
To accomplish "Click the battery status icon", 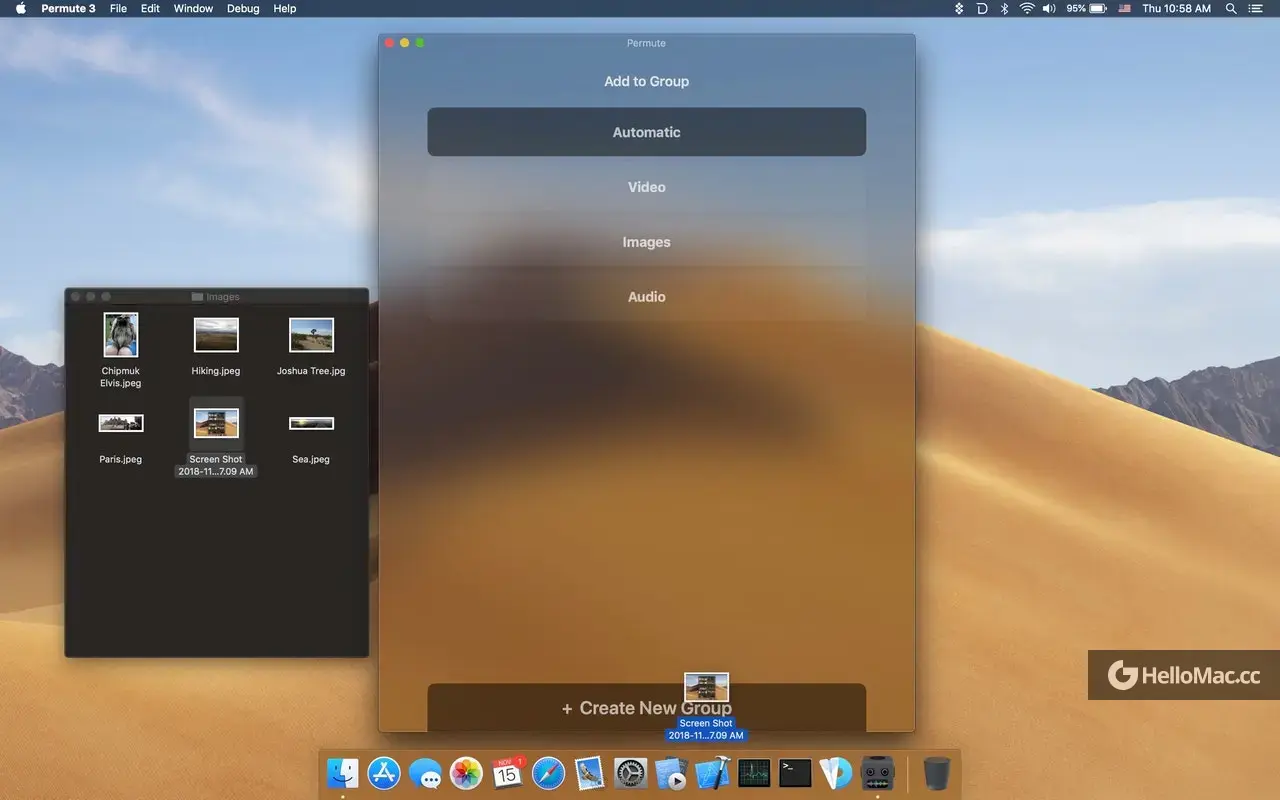I will click(1097, 8).
